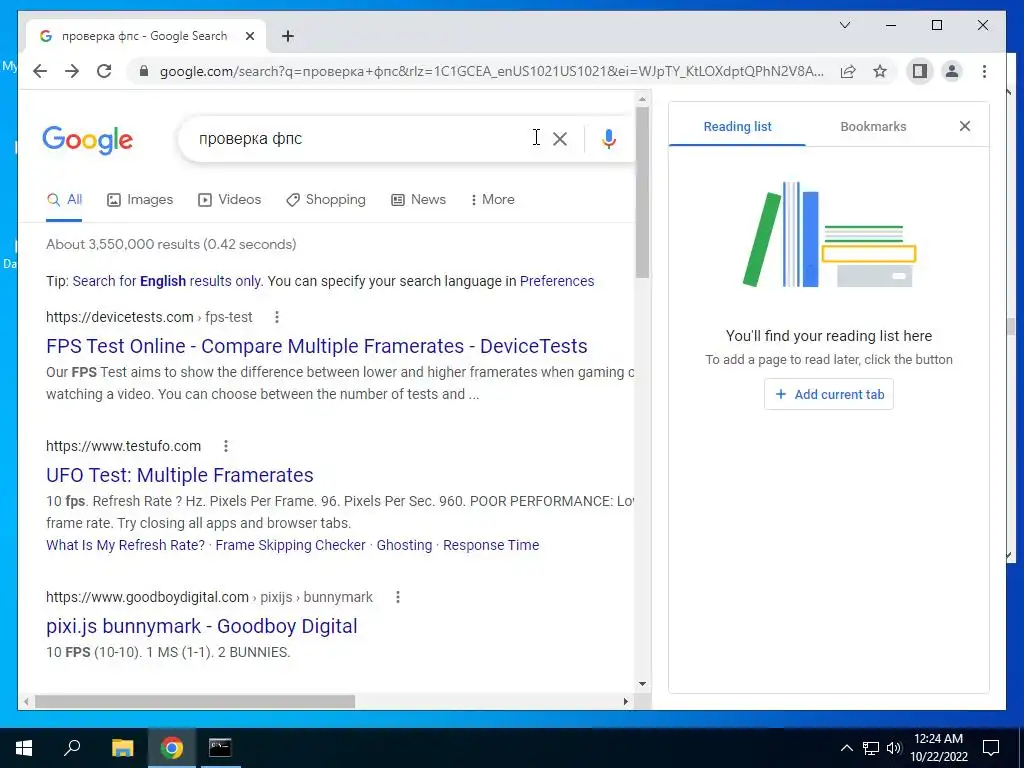Click the scroll down arrow of page scrollbar
The height and width of the screenshot is (768, 1024).
tap(643, 684)
